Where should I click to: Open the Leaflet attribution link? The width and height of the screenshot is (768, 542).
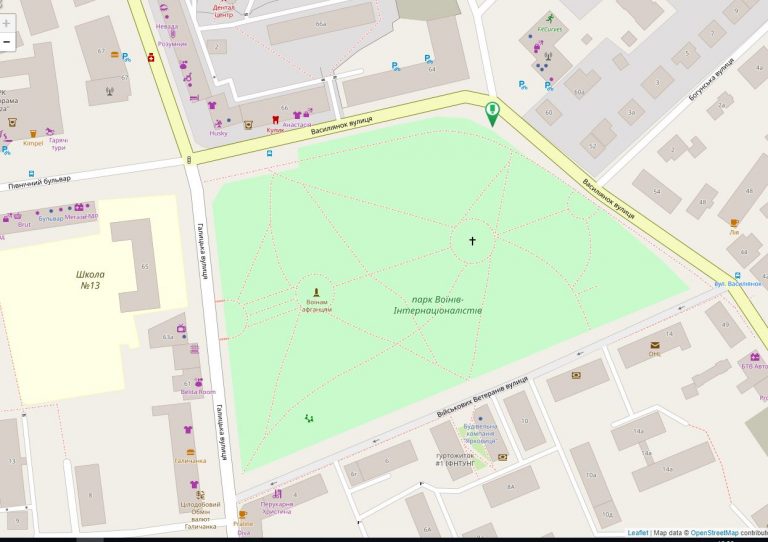637,533
